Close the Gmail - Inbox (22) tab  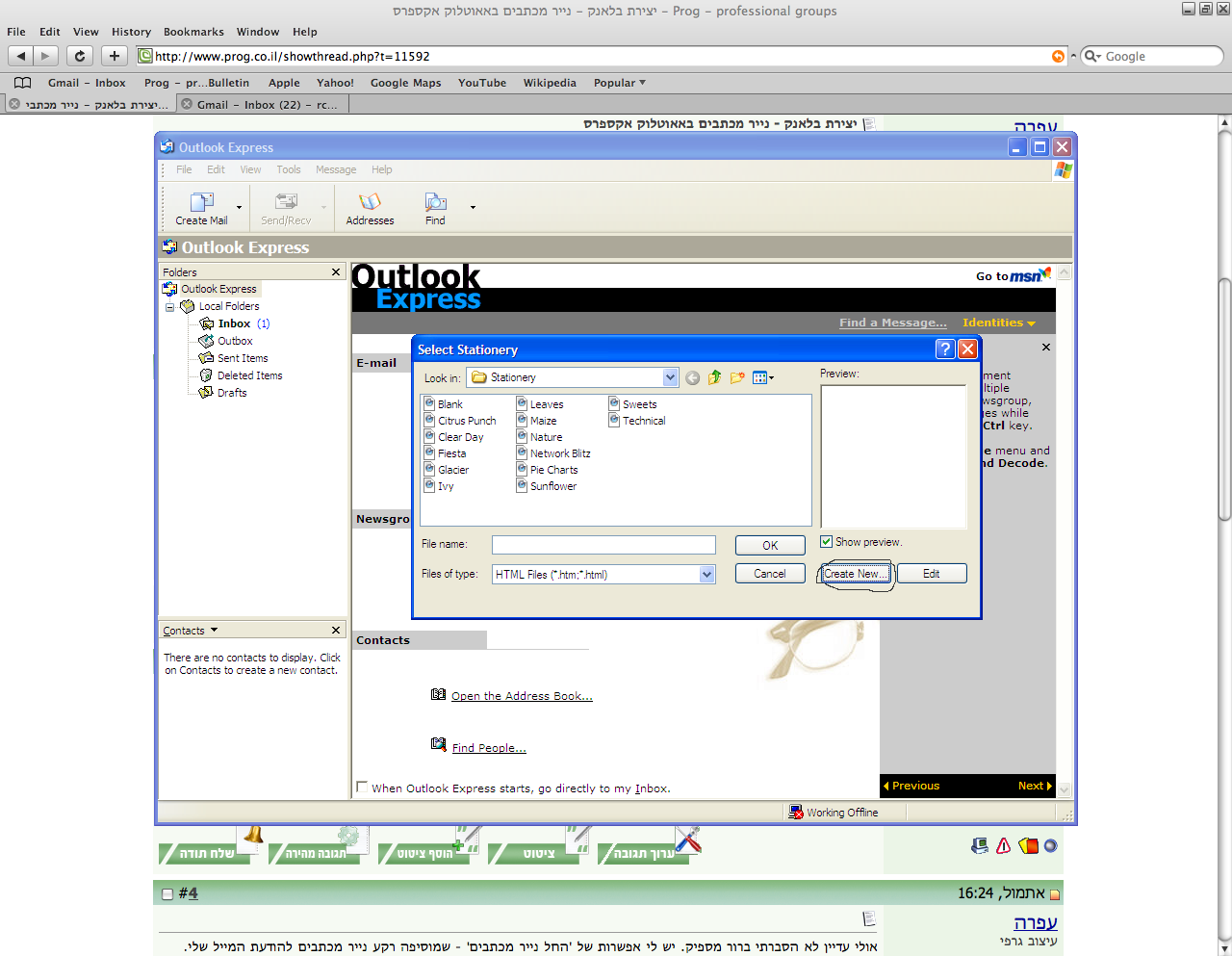(187, 104)
